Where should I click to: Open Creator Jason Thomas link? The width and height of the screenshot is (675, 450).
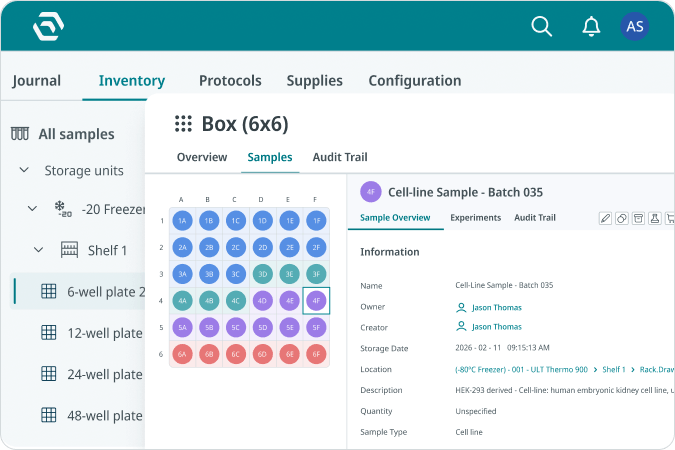pyautogui.click(x=497, y=327)
